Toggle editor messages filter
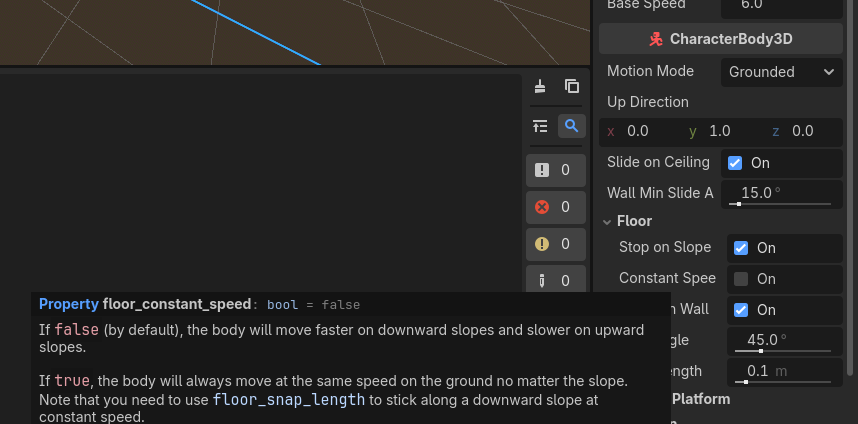Screen dimensions: 858x424 pos(555,281)
